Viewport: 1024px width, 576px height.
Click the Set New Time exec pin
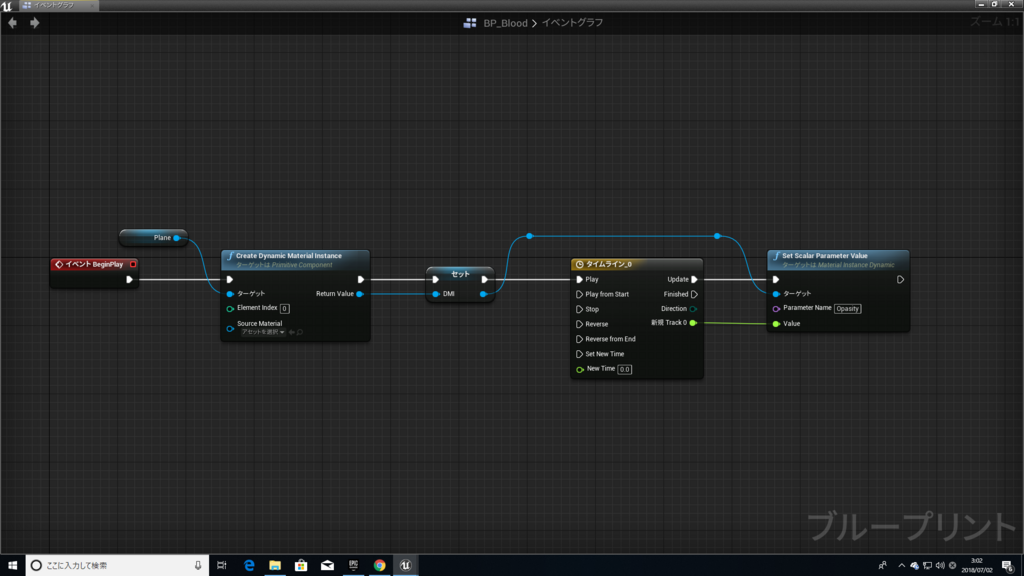pyautogui.click(x=579, y=354)
